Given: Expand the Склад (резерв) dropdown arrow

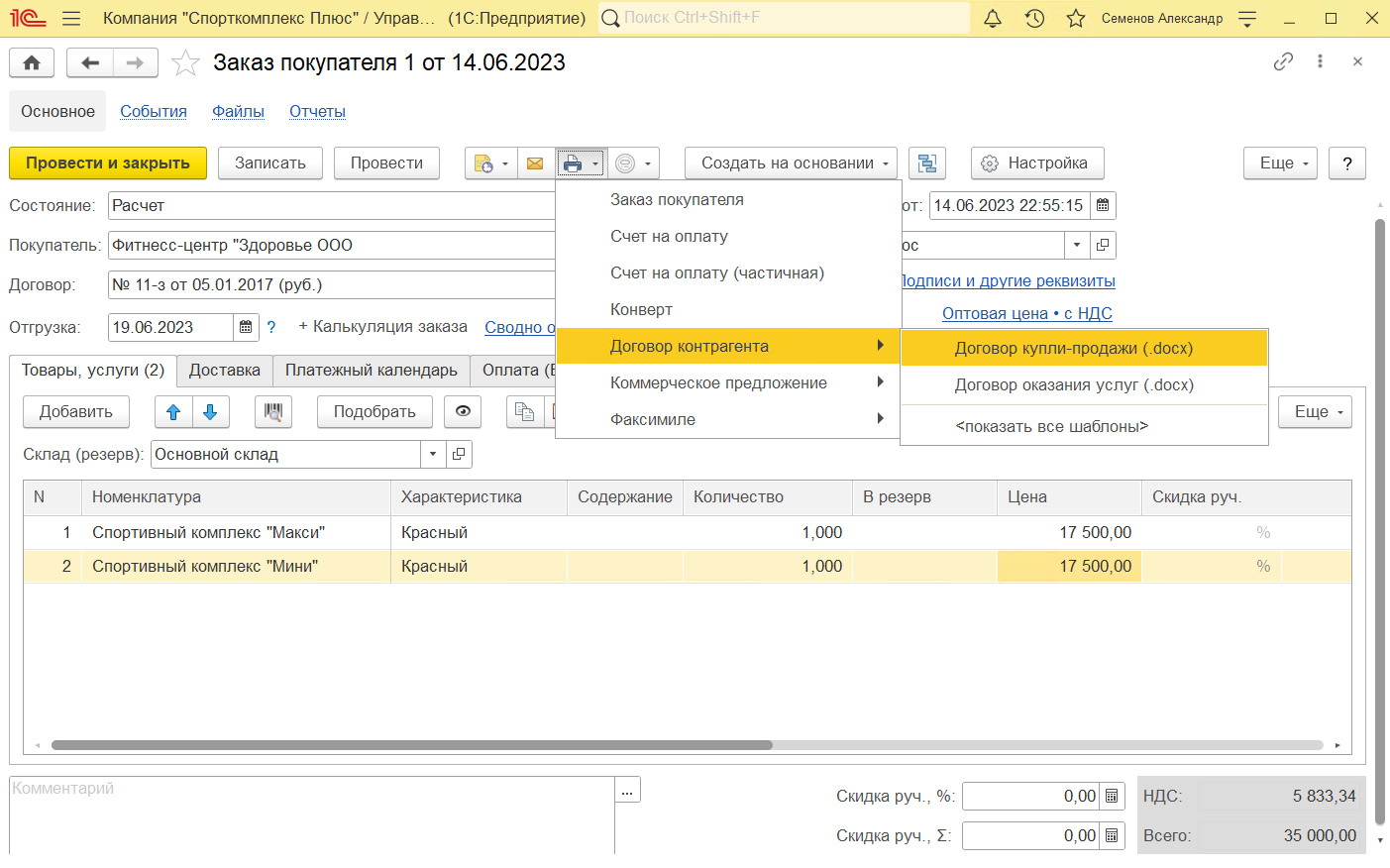Looking at the screenshot, I should [433, 454].
